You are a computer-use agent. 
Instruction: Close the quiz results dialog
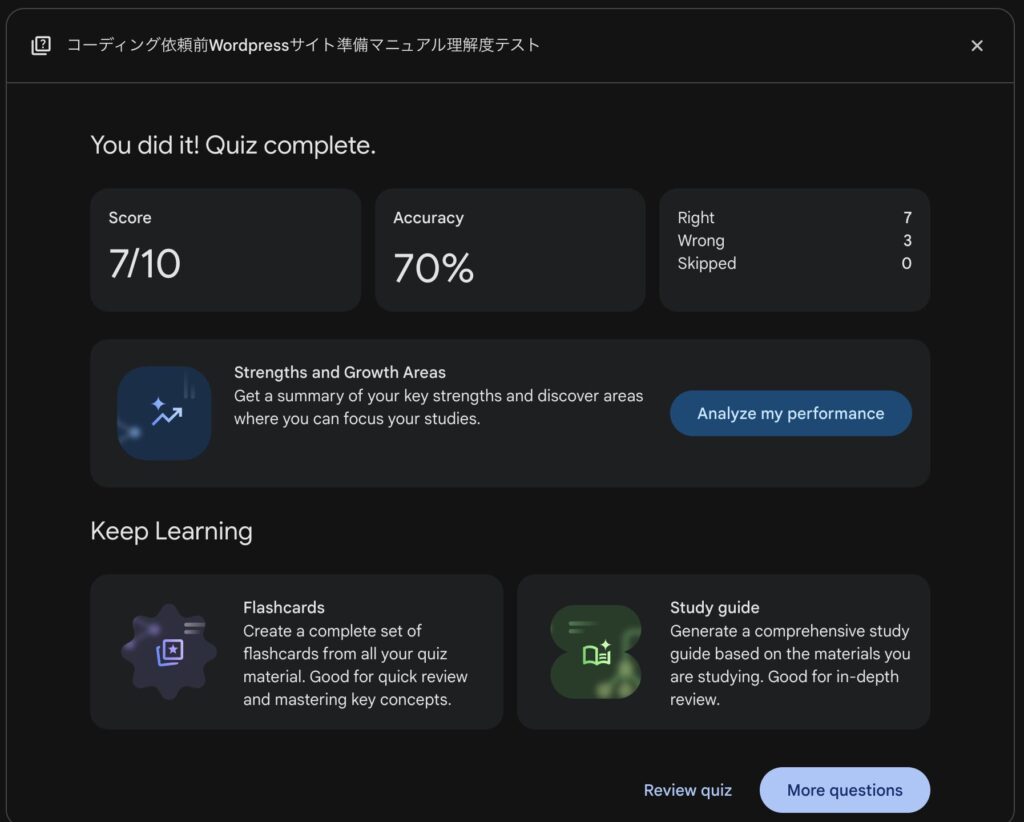977,45
